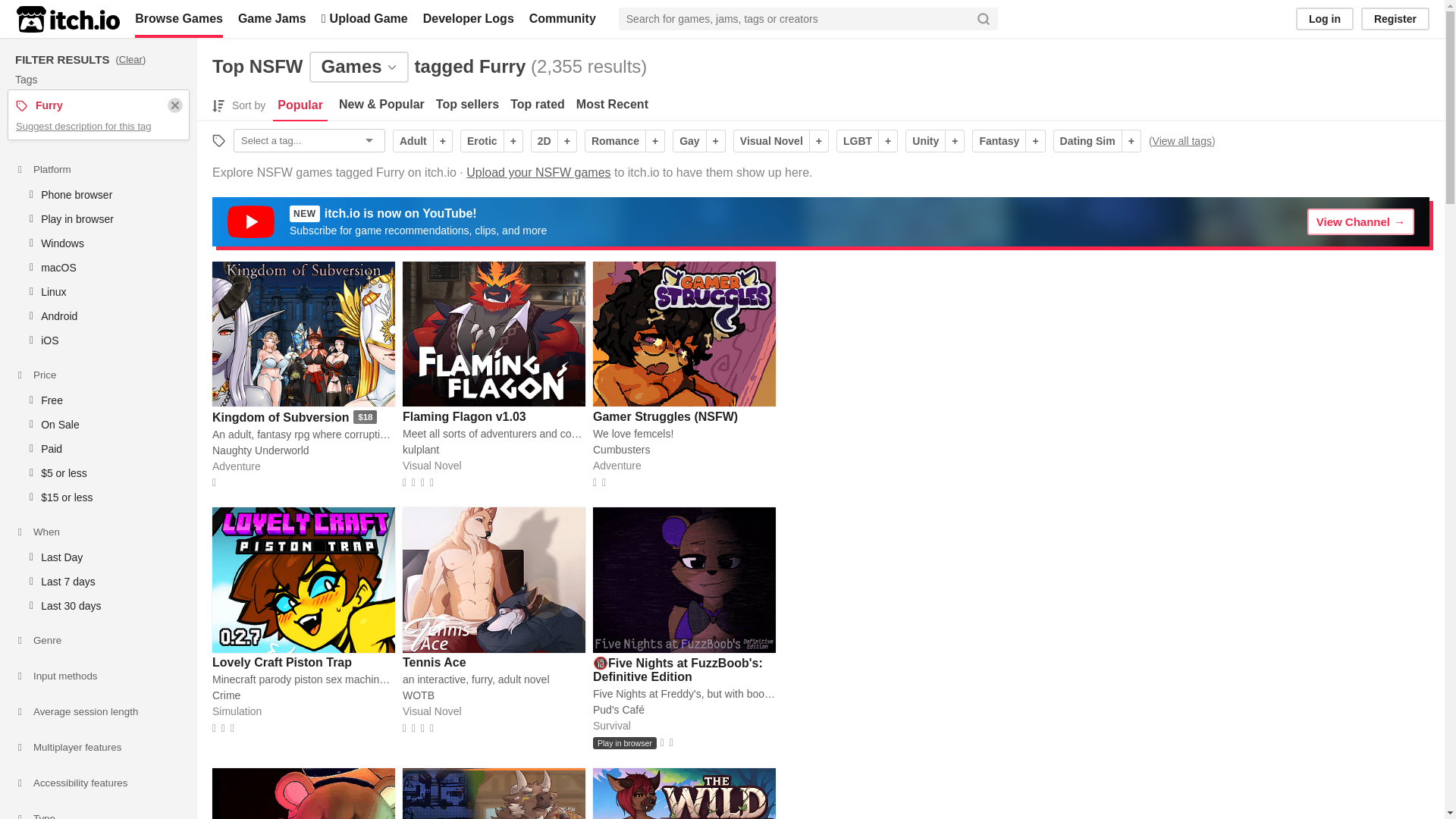Add the Unity tag with plus icon

coord(955,141)
